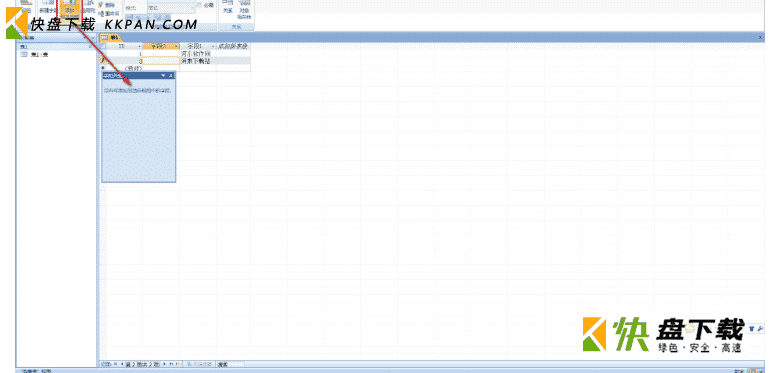Open Object Dependencies in the ribbon
Screen dimensions: 777x373
click(244, 9)
